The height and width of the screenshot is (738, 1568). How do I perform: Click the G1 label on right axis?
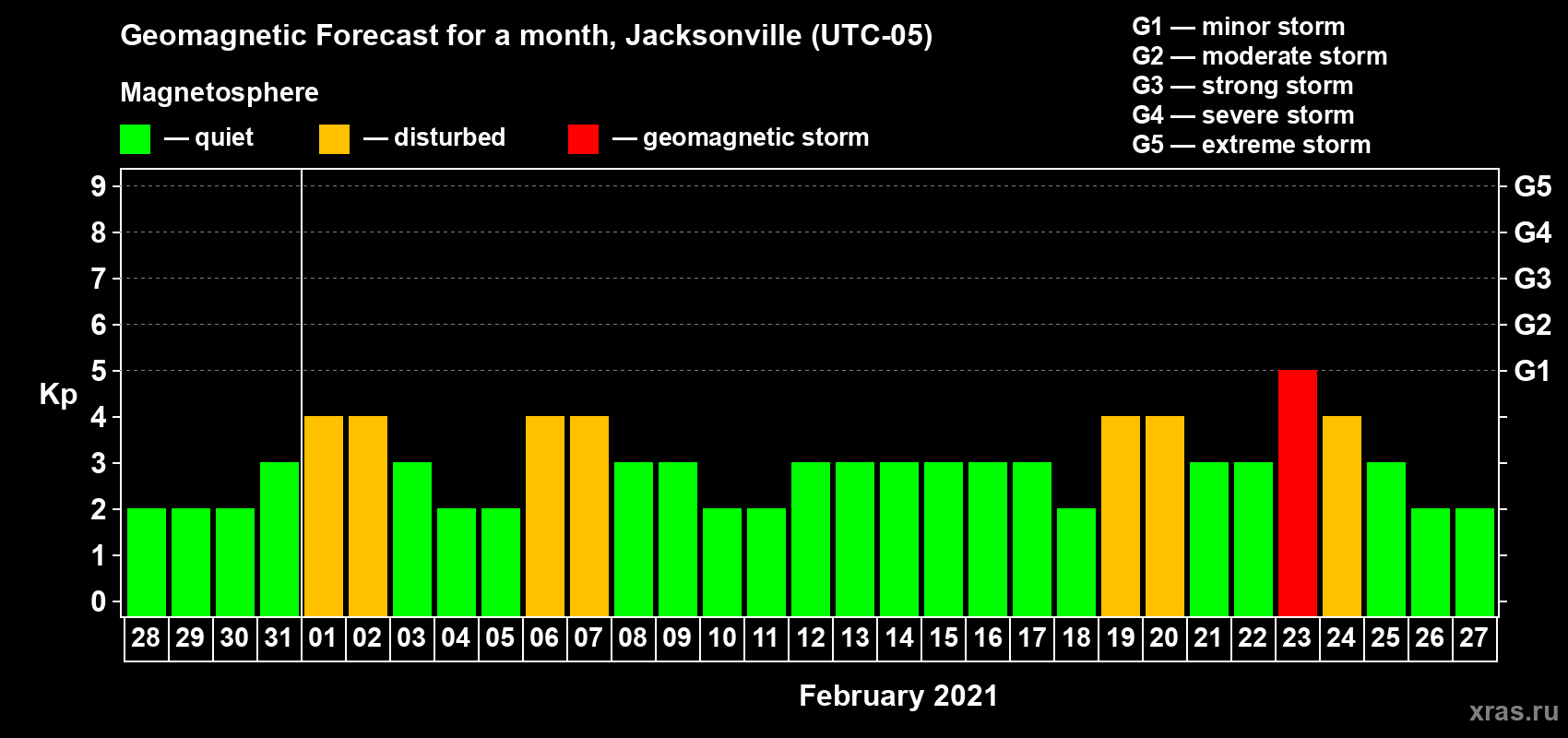1533,371
